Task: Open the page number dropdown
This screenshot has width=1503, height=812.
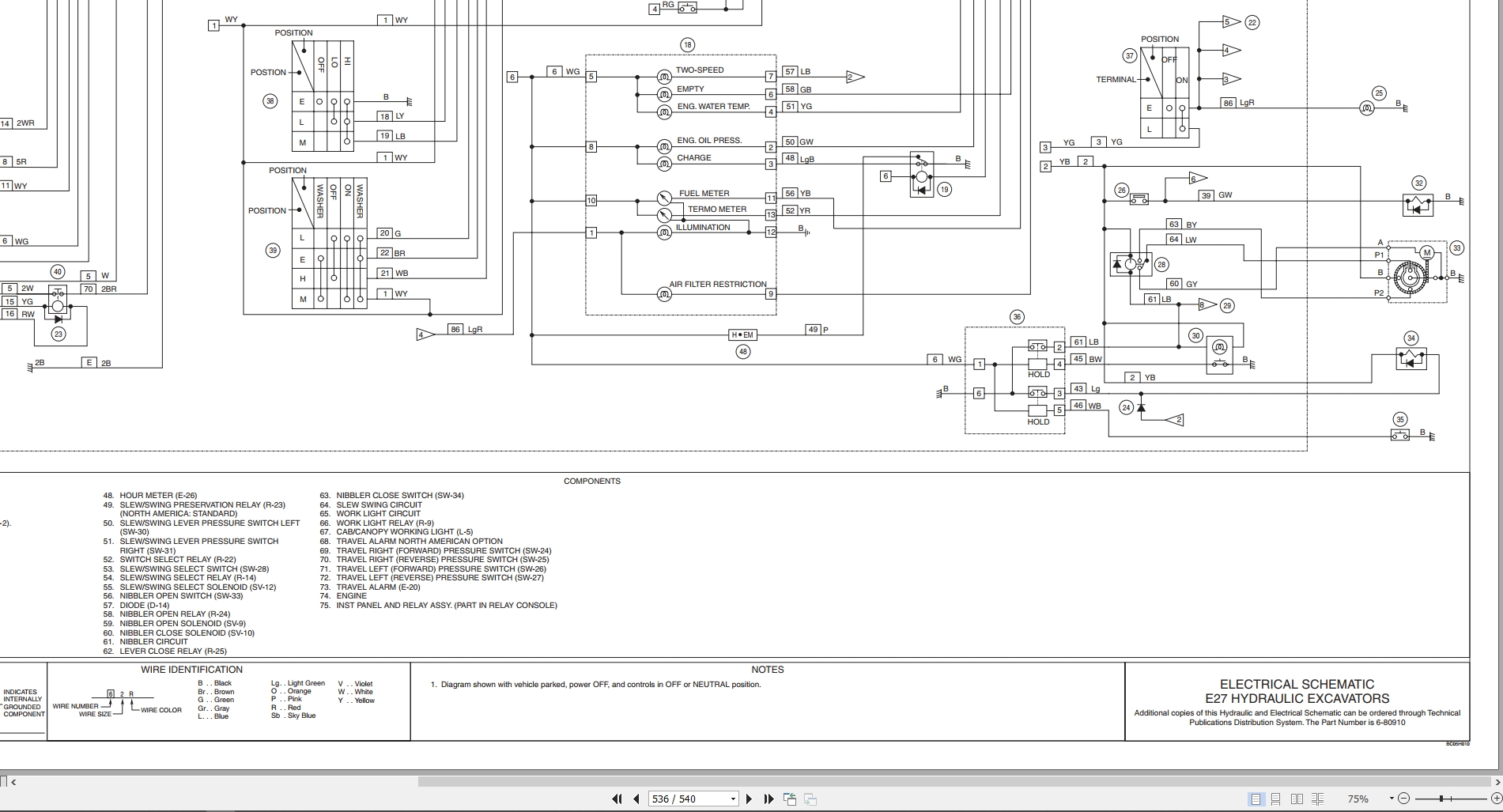Action: pyautogui.click(x=733, y=799)
